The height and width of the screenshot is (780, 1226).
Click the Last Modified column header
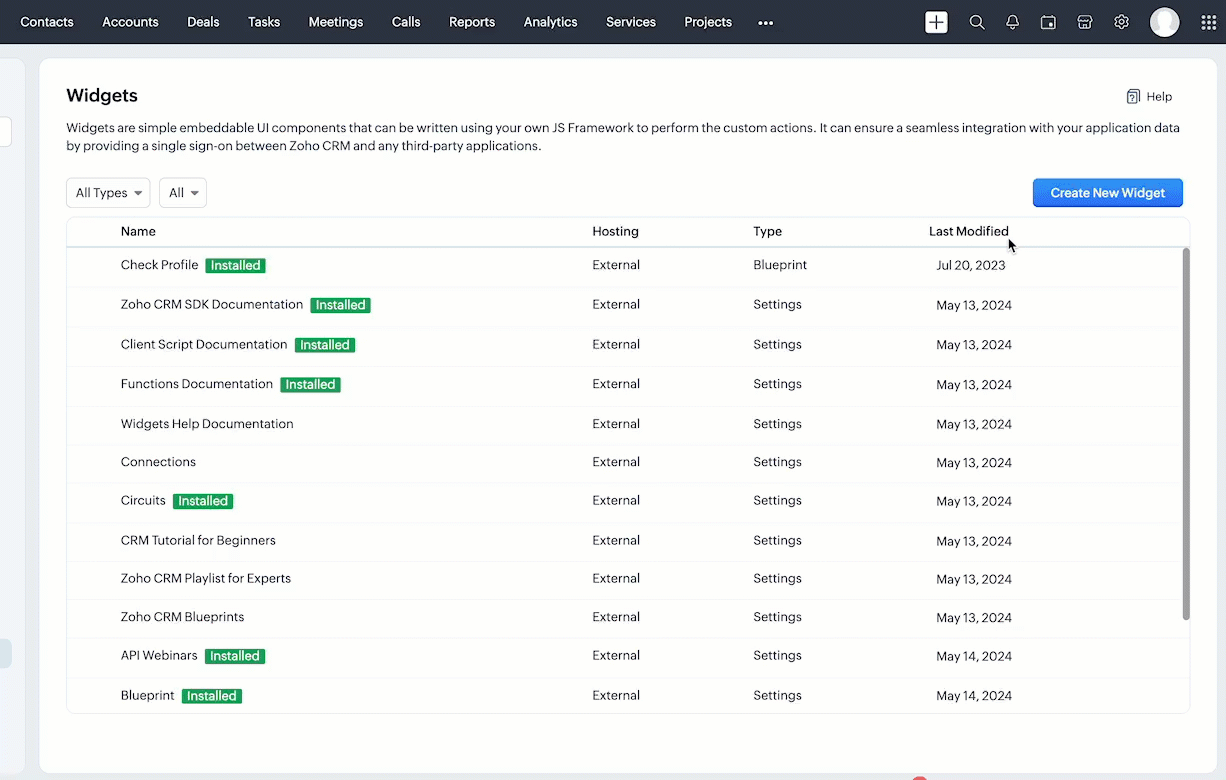pos(969,231)
